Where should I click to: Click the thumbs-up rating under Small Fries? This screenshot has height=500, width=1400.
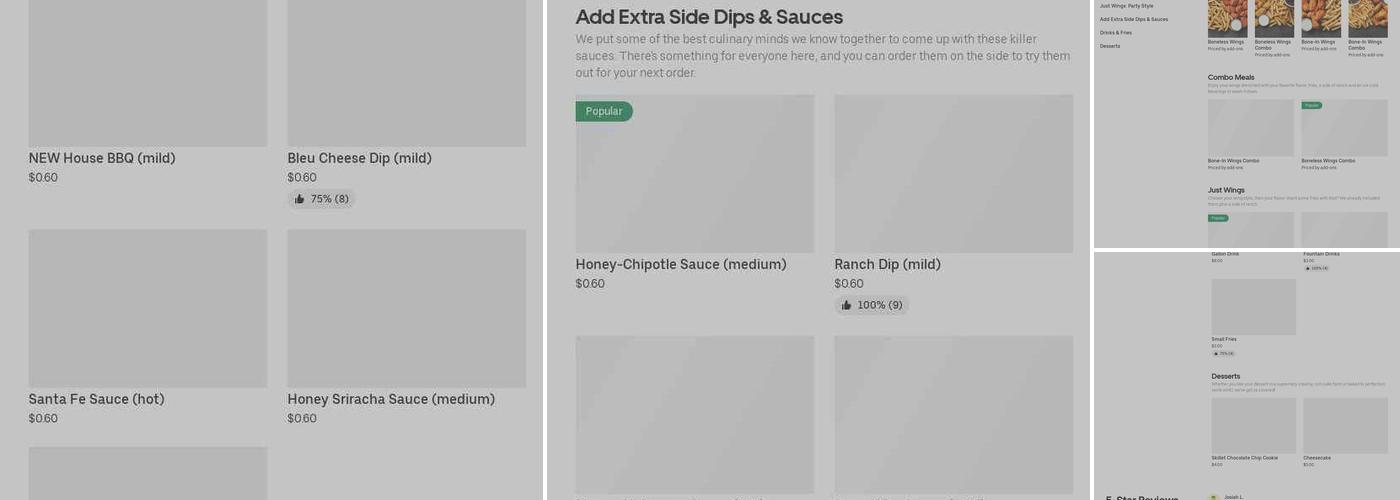coord(1223,353)
